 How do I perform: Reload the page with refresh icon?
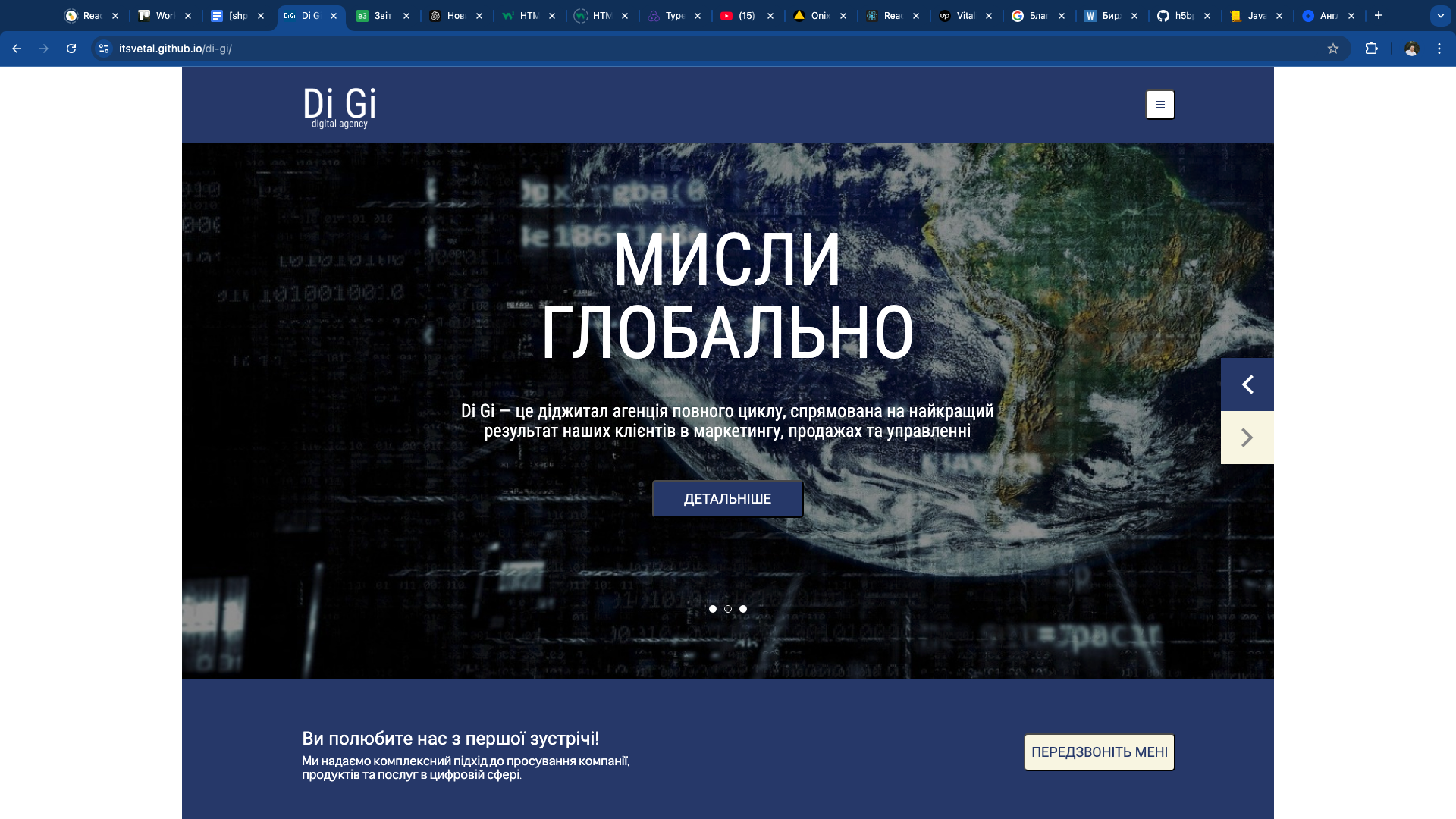[71, 49]
